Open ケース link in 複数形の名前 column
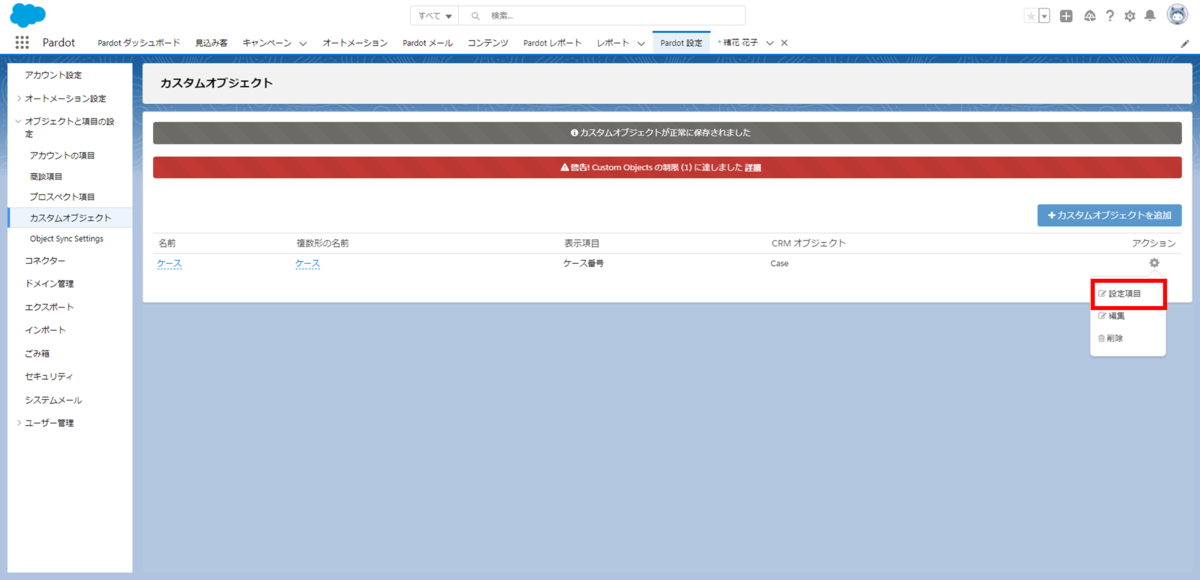1200x580 pixels. click(x=307, y=264)
